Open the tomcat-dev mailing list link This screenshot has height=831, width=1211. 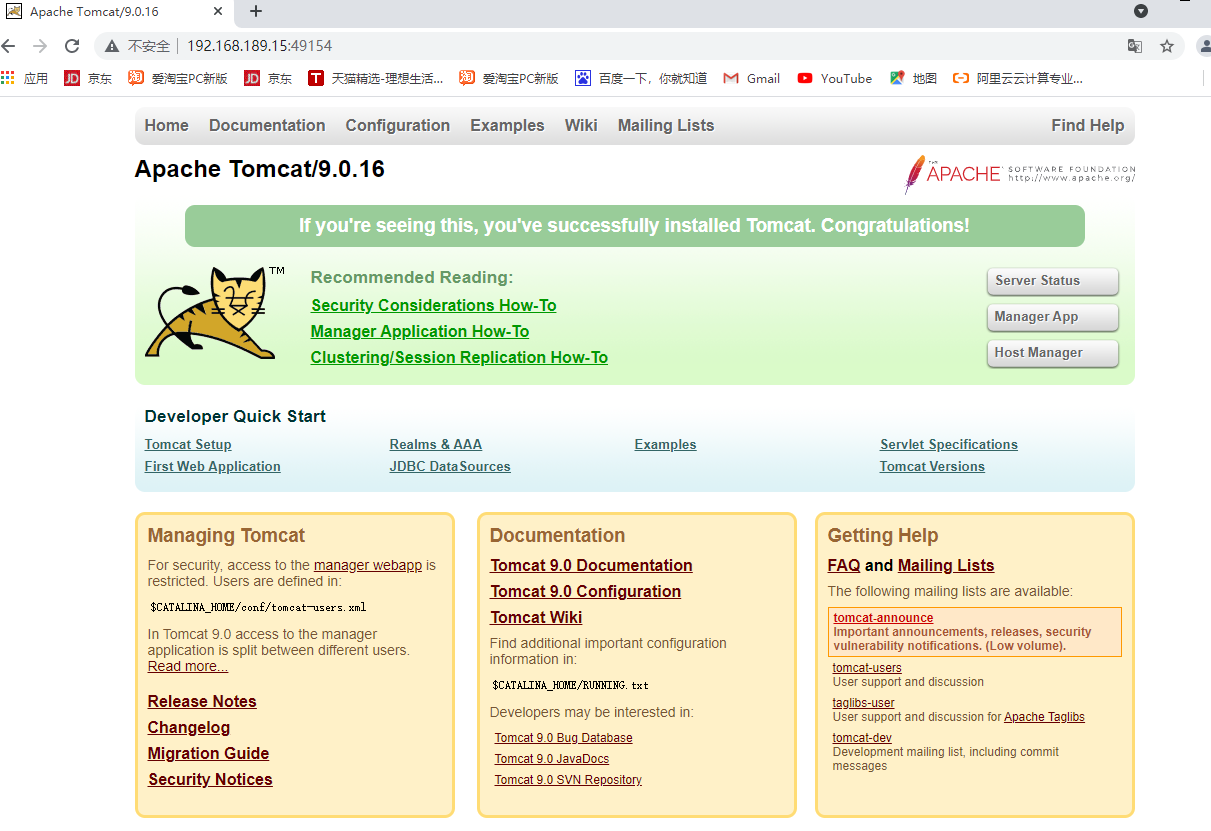[x=862, y=738]
